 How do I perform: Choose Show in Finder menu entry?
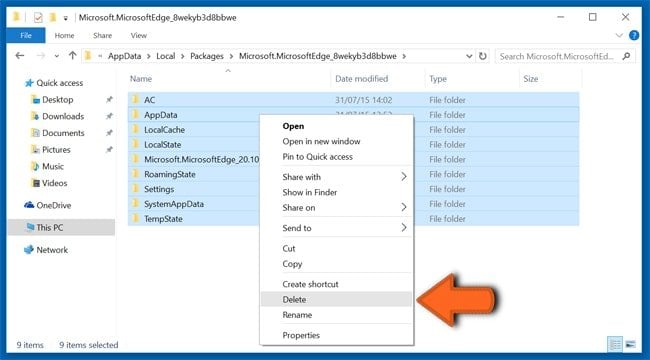(x=337, y=192)
